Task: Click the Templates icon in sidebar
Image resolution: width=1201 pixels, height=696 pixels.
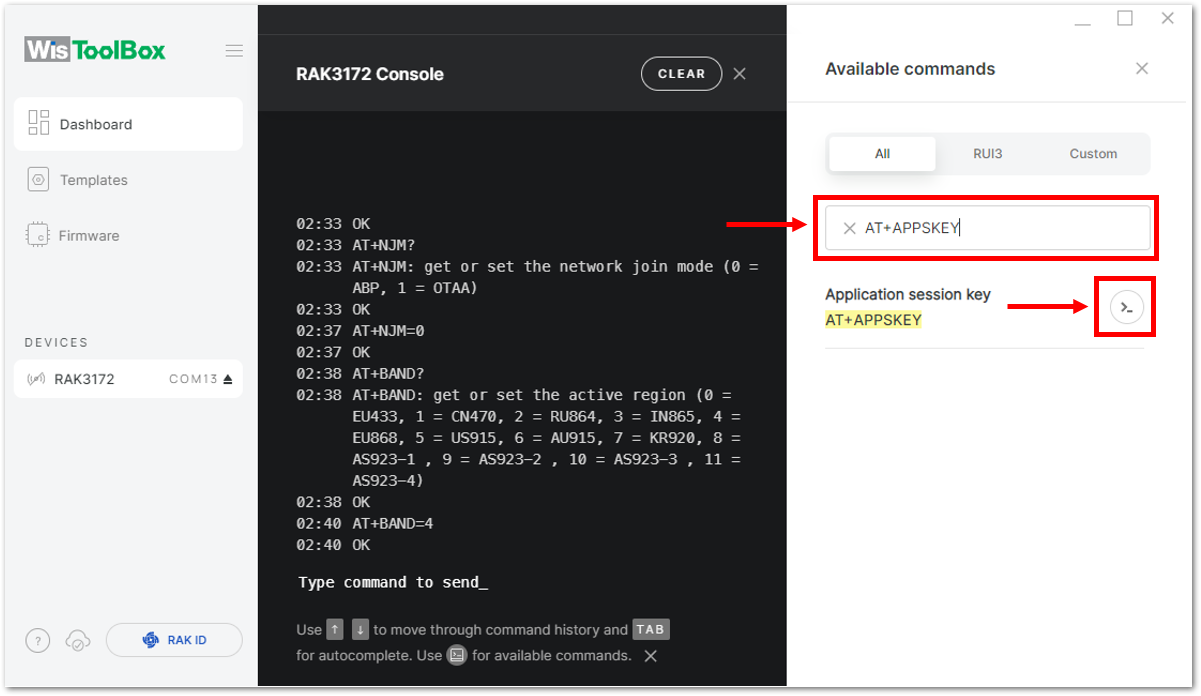Action: click(x=39, y=180)
